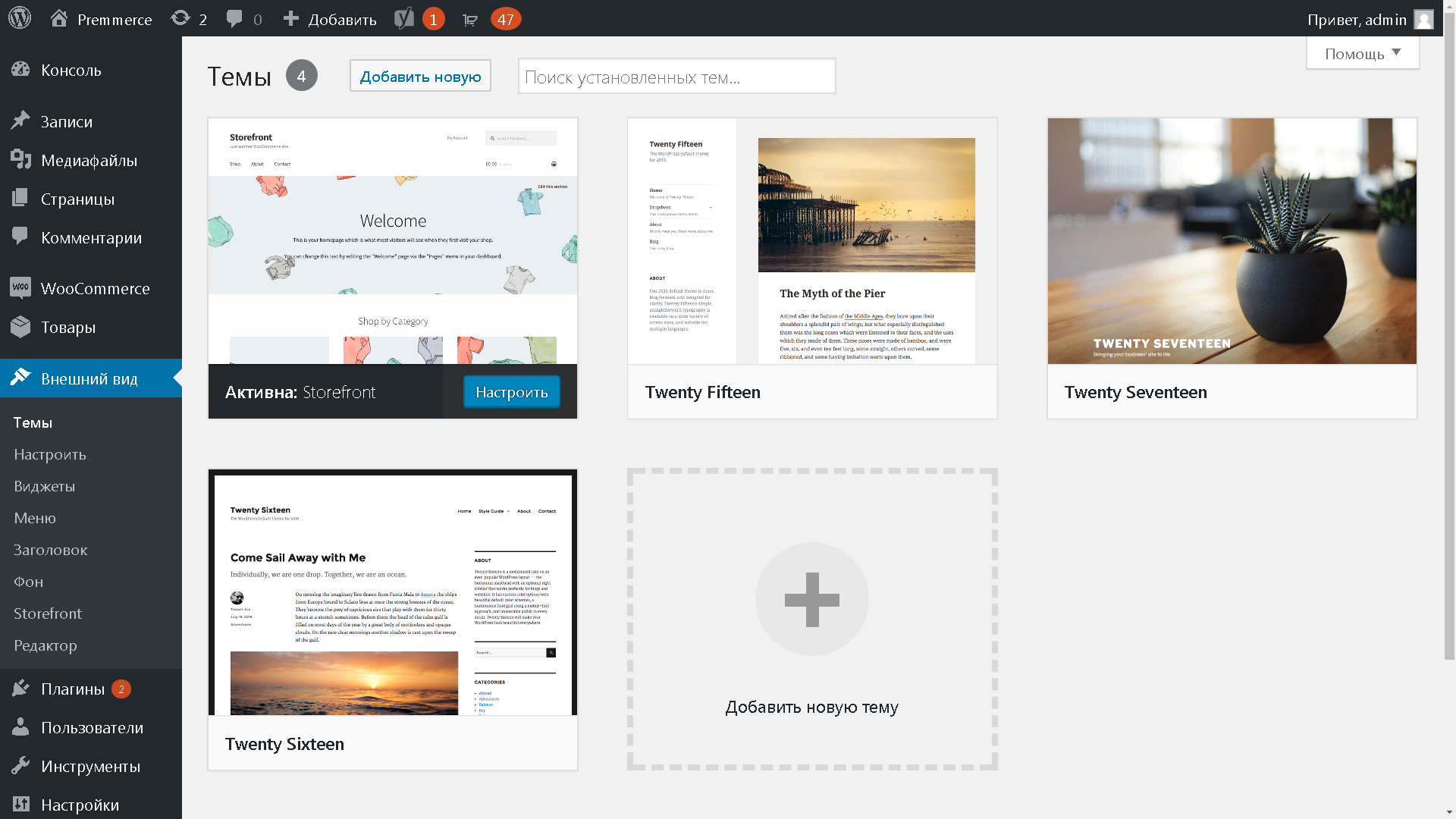1456x819 pixels.
Task: Click the shopping cart icon in admin bar
Action: pos(470,20)
